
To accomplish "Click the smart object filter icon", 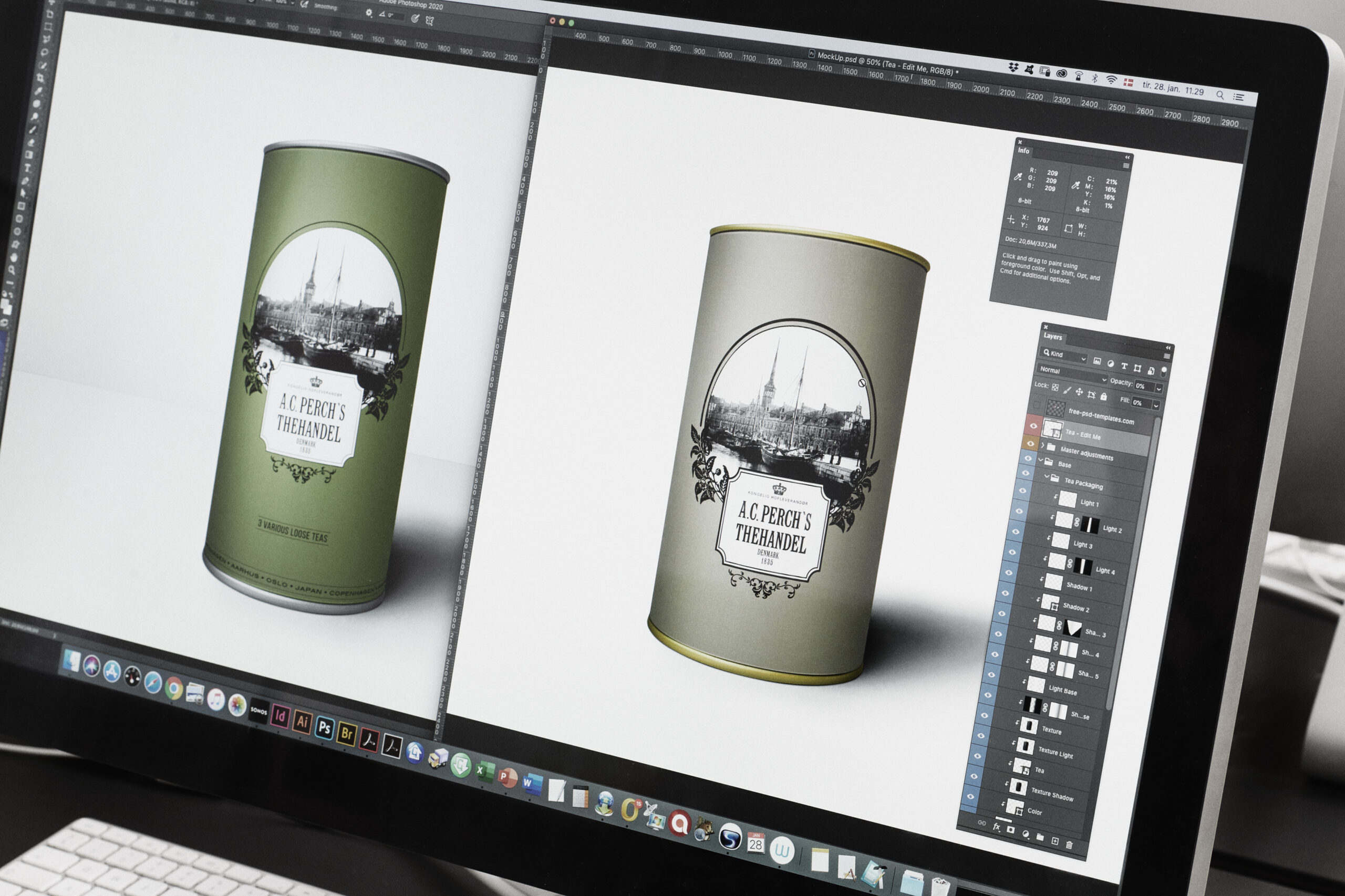I will click(x=1151, y=370).
